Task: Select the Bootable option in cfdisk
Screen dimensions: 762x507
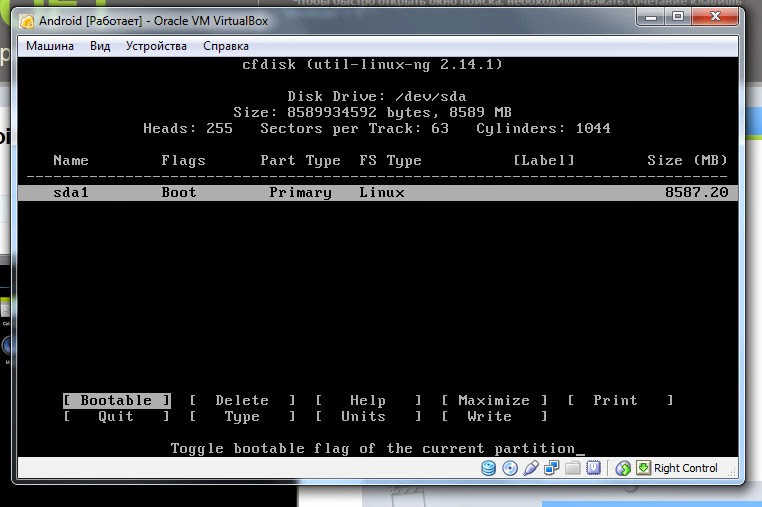Action: click(x=117, y=401)
